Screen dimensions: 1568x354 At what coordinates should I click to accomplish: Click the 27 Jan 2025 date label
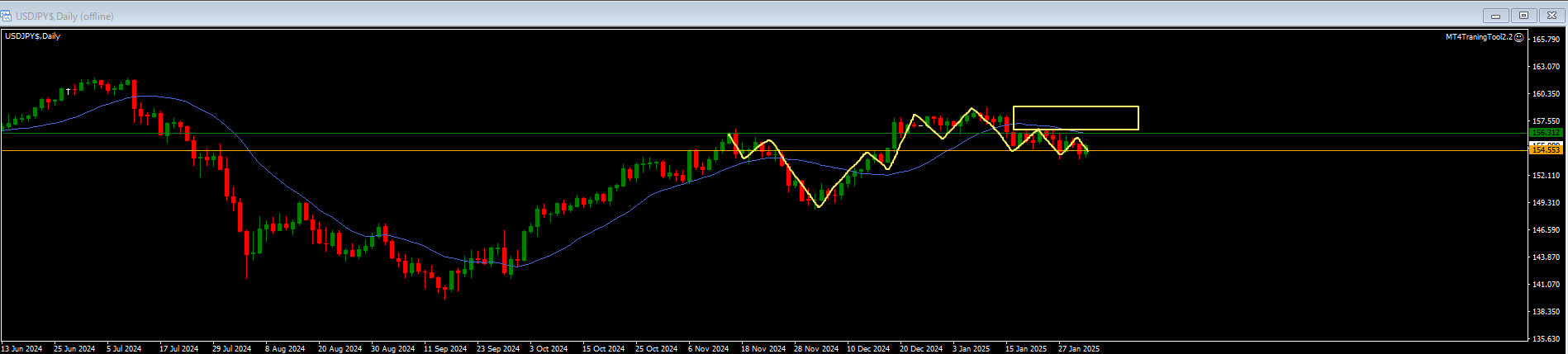pos(1078,349)
